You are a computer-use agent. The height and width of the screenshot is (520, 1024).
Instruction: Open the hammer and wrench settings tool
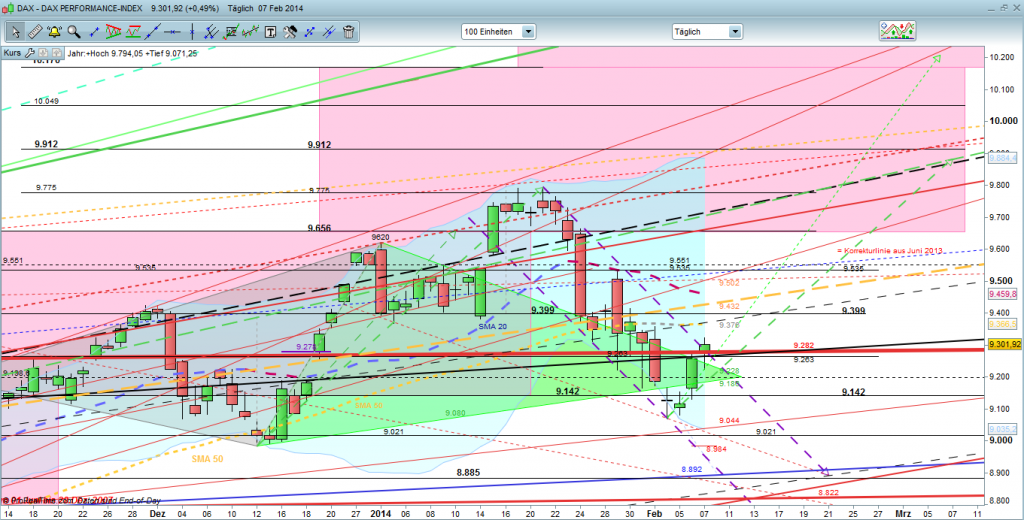pyautogui.click(x=290, y=31)
